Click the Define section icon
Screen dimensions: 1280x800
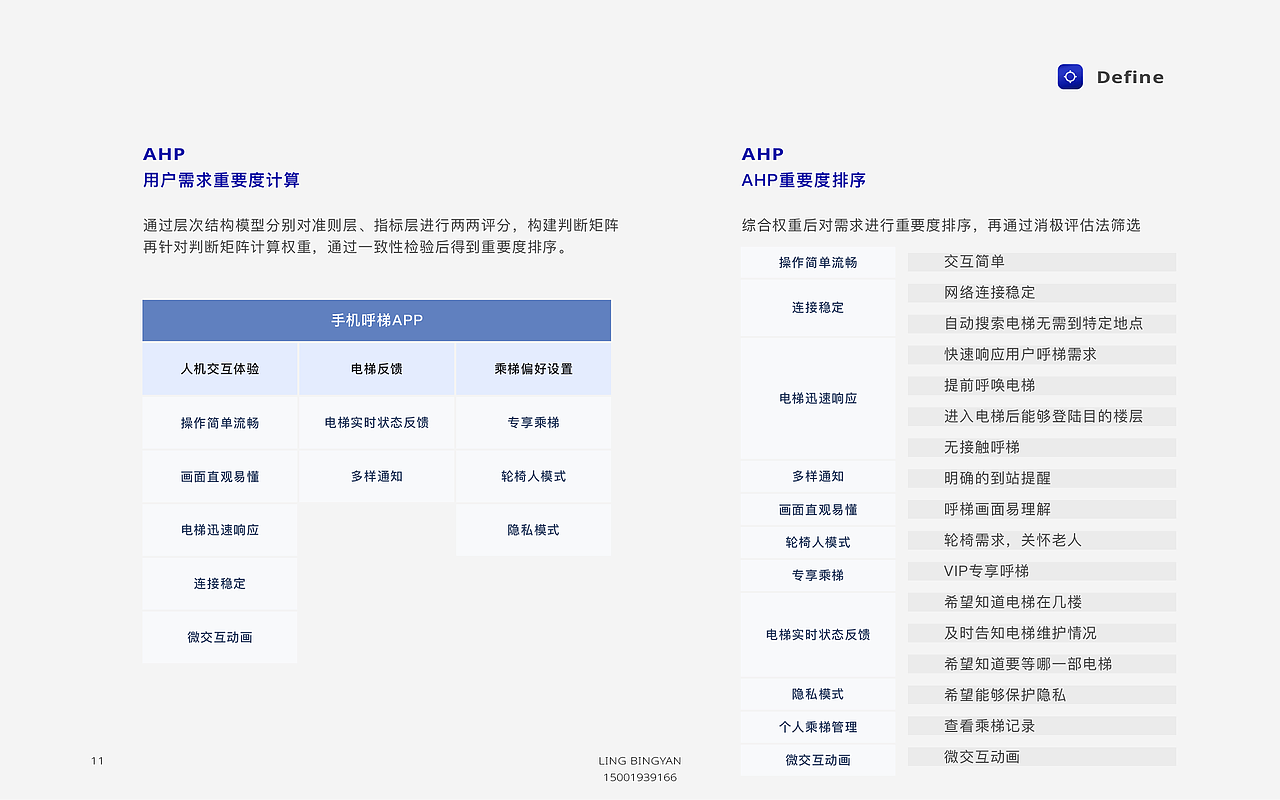[1070, 76]
